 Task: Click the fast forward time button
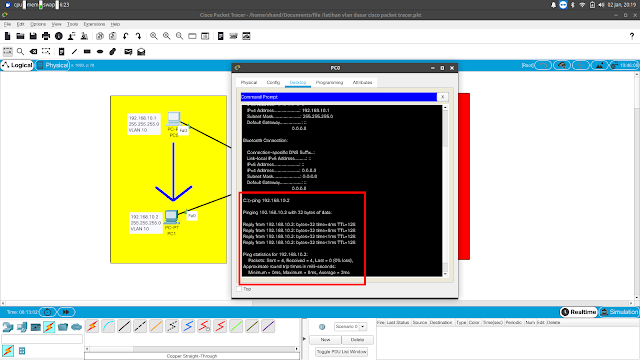[66, 312]
